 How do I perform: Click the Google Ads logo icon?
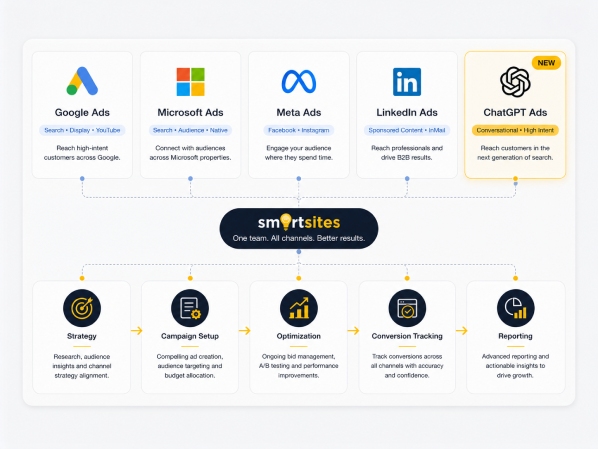click(x=82, y=81)
